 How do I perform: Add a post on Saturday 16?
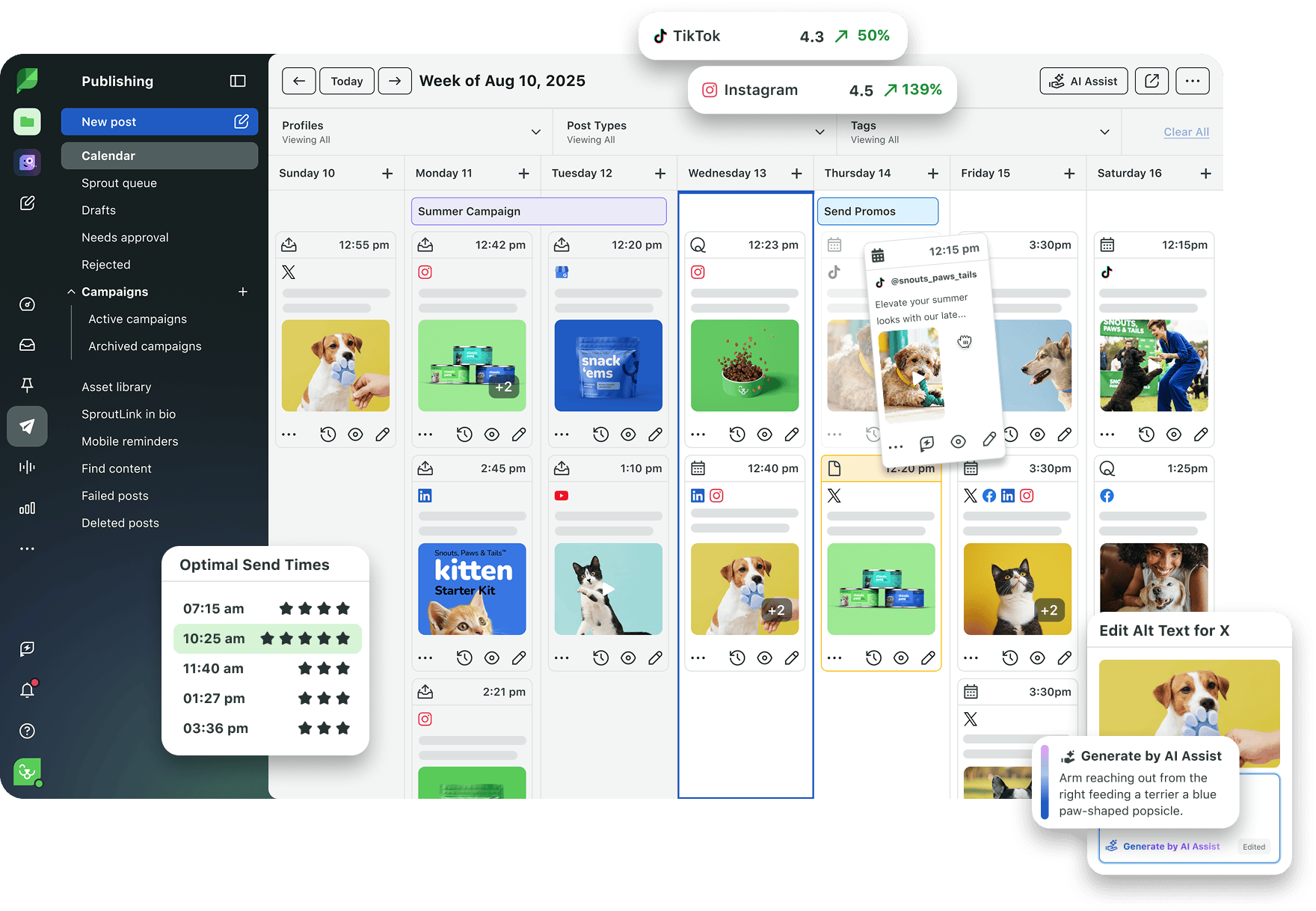coord(1205,174)
